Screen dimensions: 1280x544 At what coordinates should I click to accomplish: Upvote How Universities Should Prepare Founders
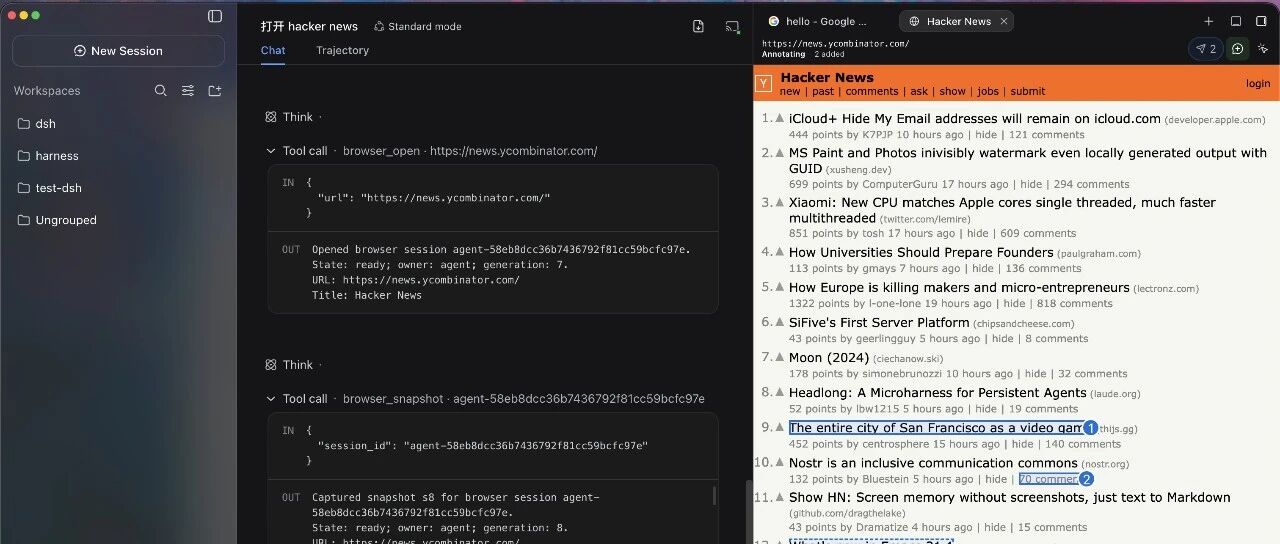click(781, 253)
